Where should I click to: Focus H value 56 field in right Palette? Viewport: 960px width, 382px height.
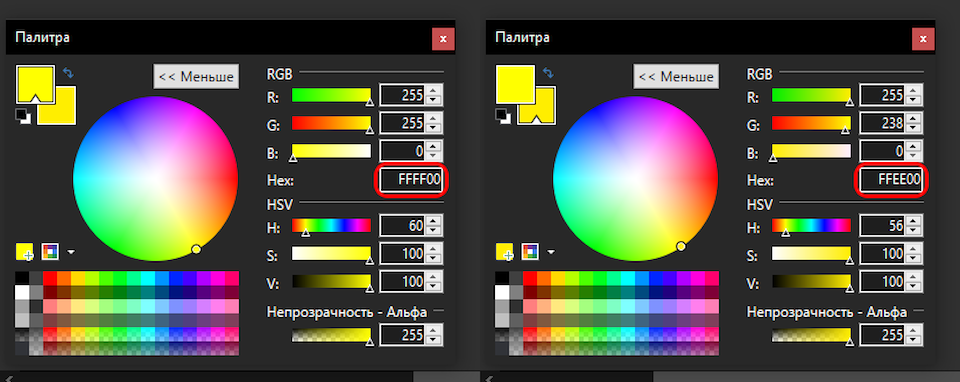(x=883, y=226)
